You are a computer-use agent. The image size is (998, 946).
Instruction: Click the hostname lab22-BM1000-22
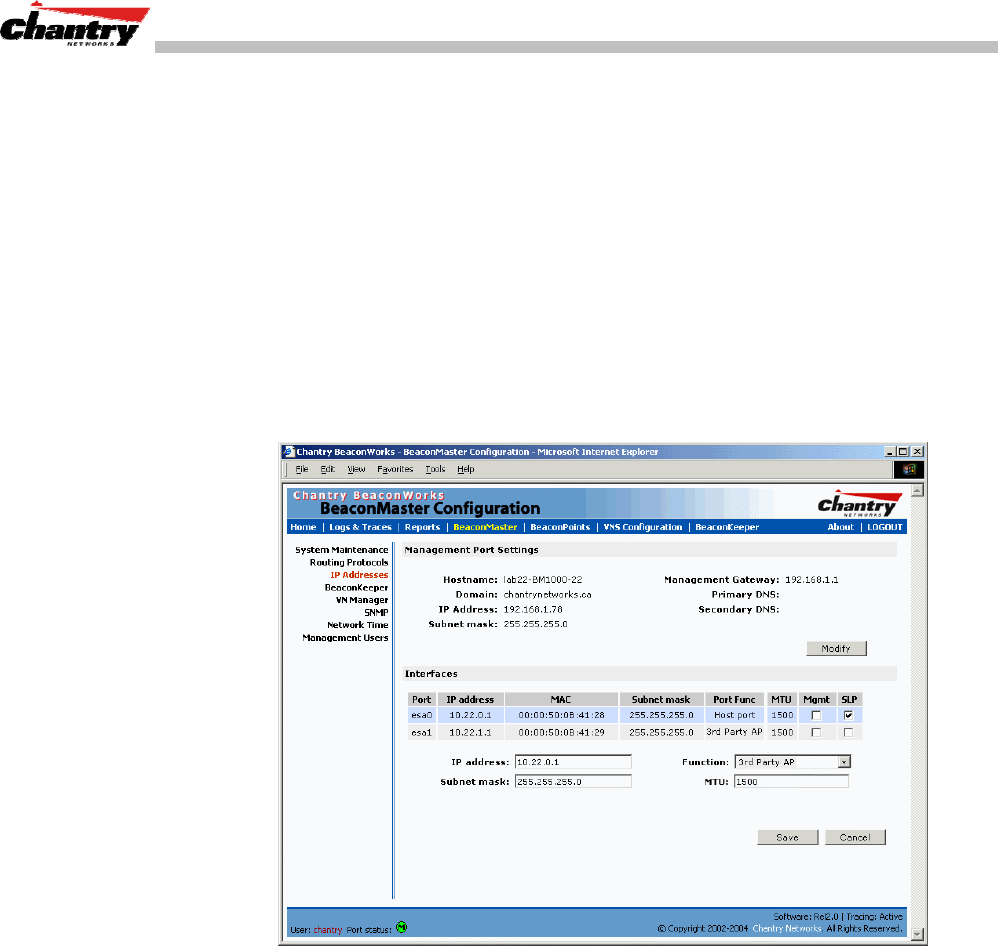(x=542, y=580)
